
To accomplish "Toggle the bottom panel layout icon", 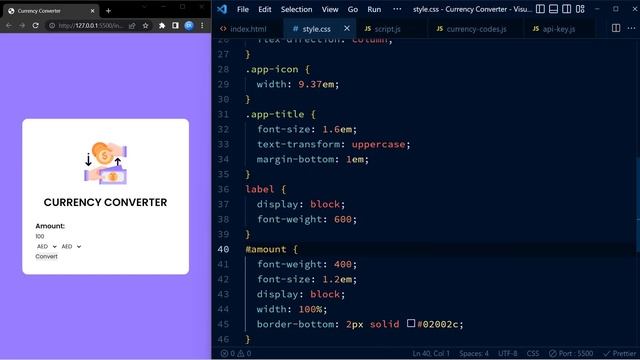I will tap(553, 9).
